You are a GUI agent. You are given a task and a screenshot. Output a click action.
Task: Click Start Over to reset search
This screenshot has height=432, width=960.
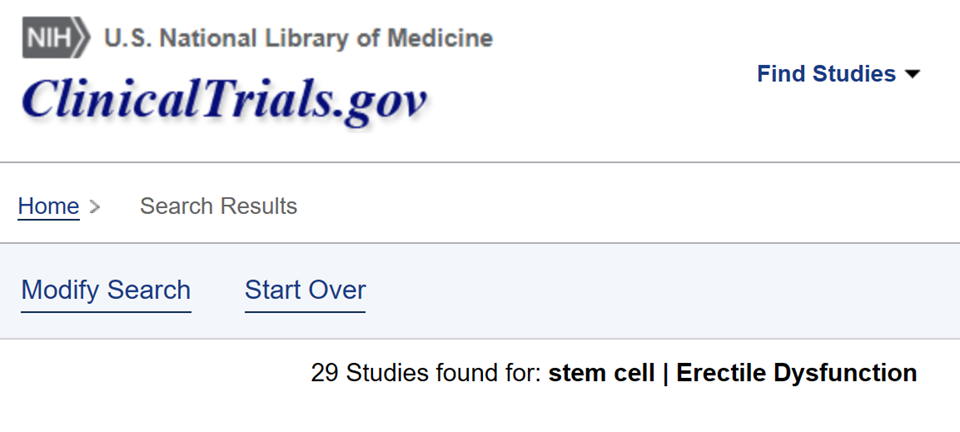point(305,290)
